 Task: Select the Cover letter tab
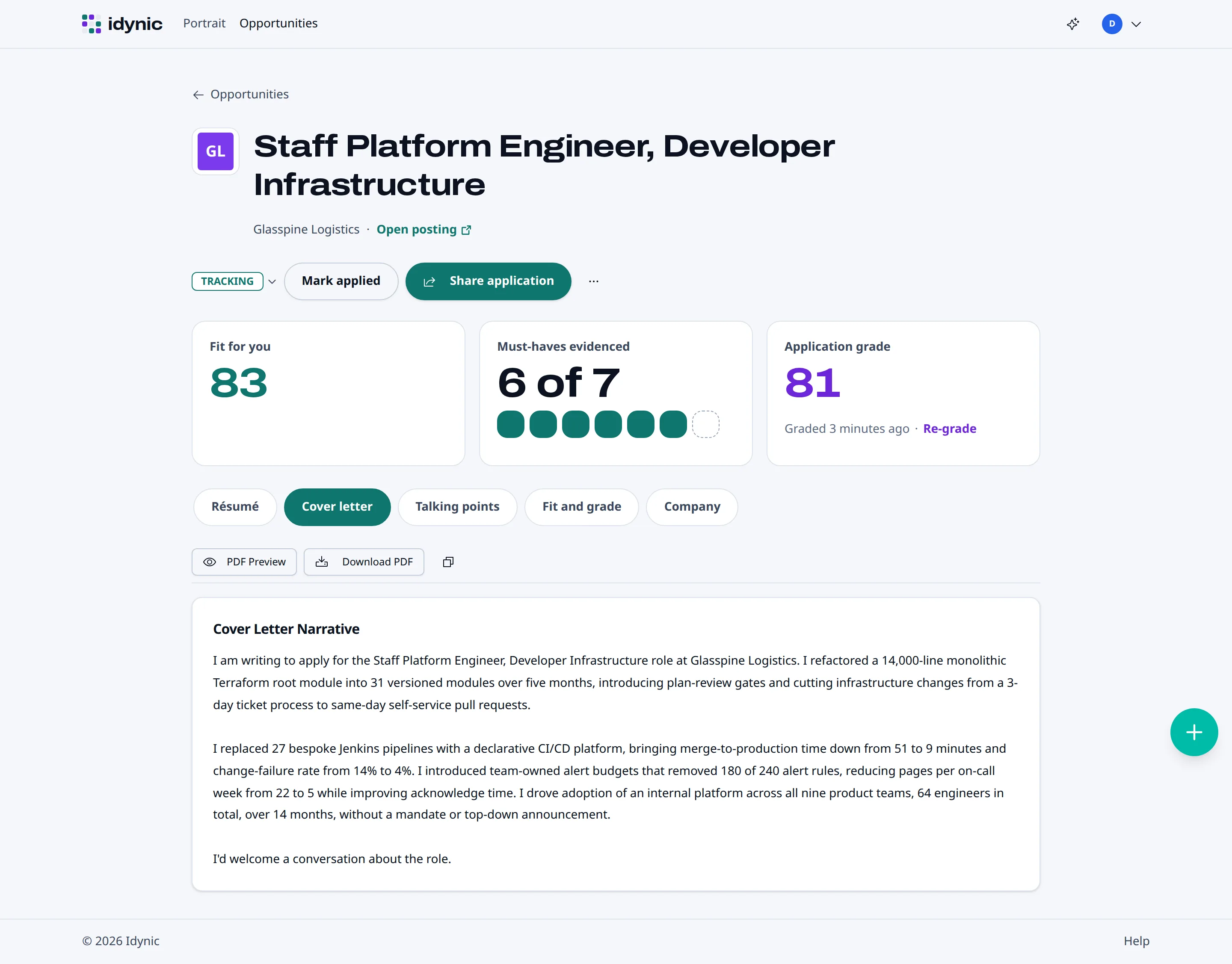(x=337, y=507)
